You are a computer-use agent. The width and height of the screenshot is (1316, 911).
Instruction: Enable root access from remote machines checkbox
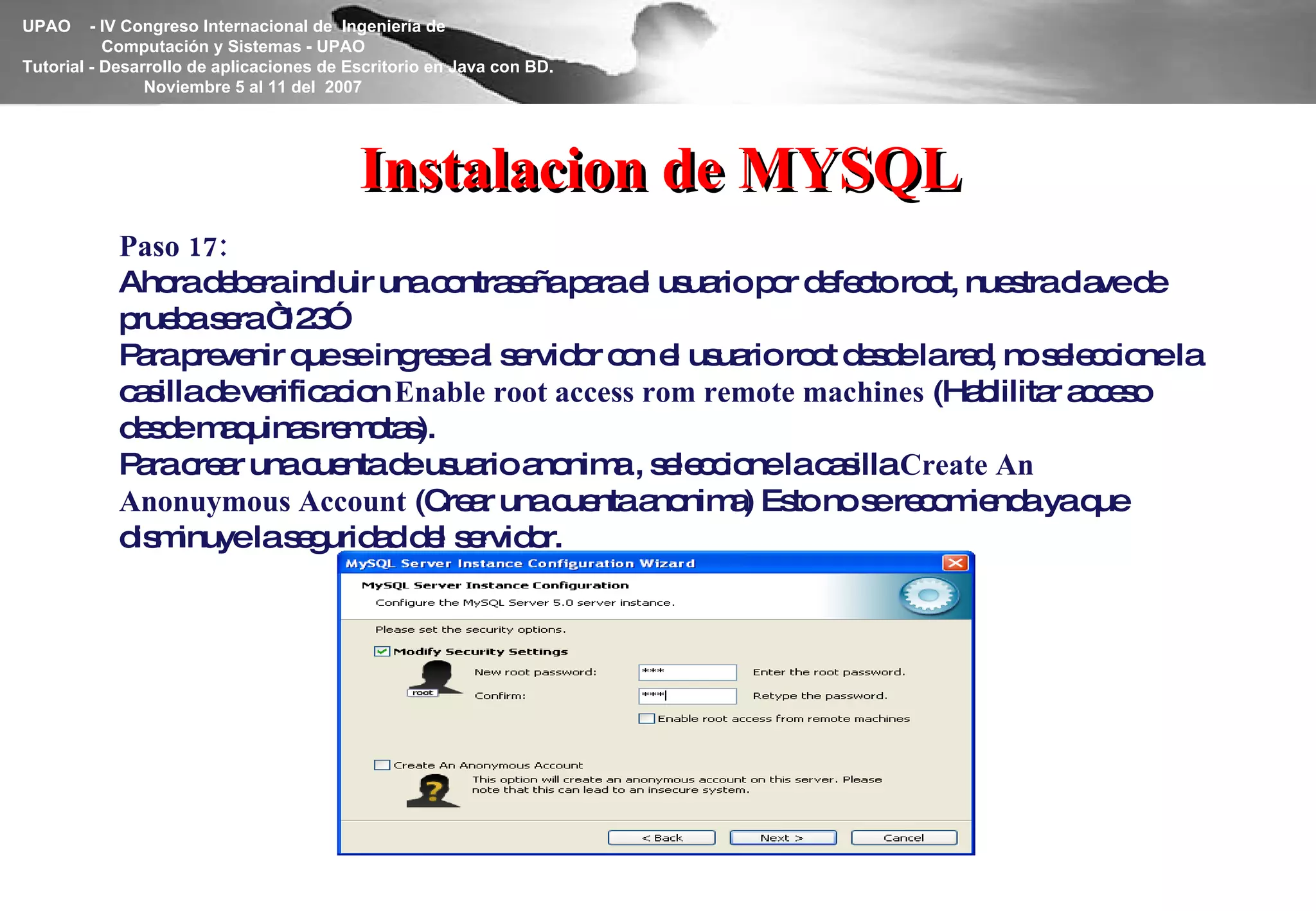[646, 719]
